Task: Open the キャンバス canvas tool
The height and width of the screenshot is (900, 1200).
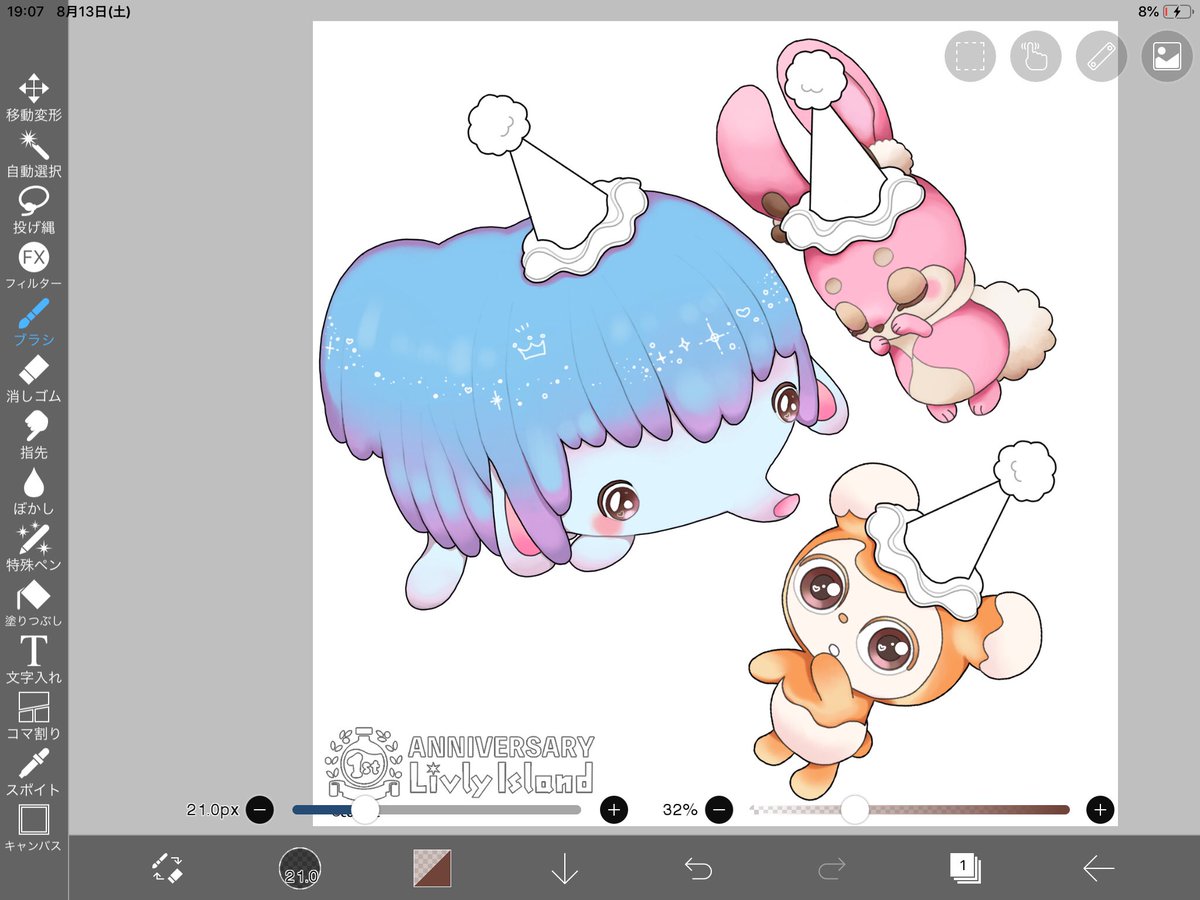Action: [34, 828]
